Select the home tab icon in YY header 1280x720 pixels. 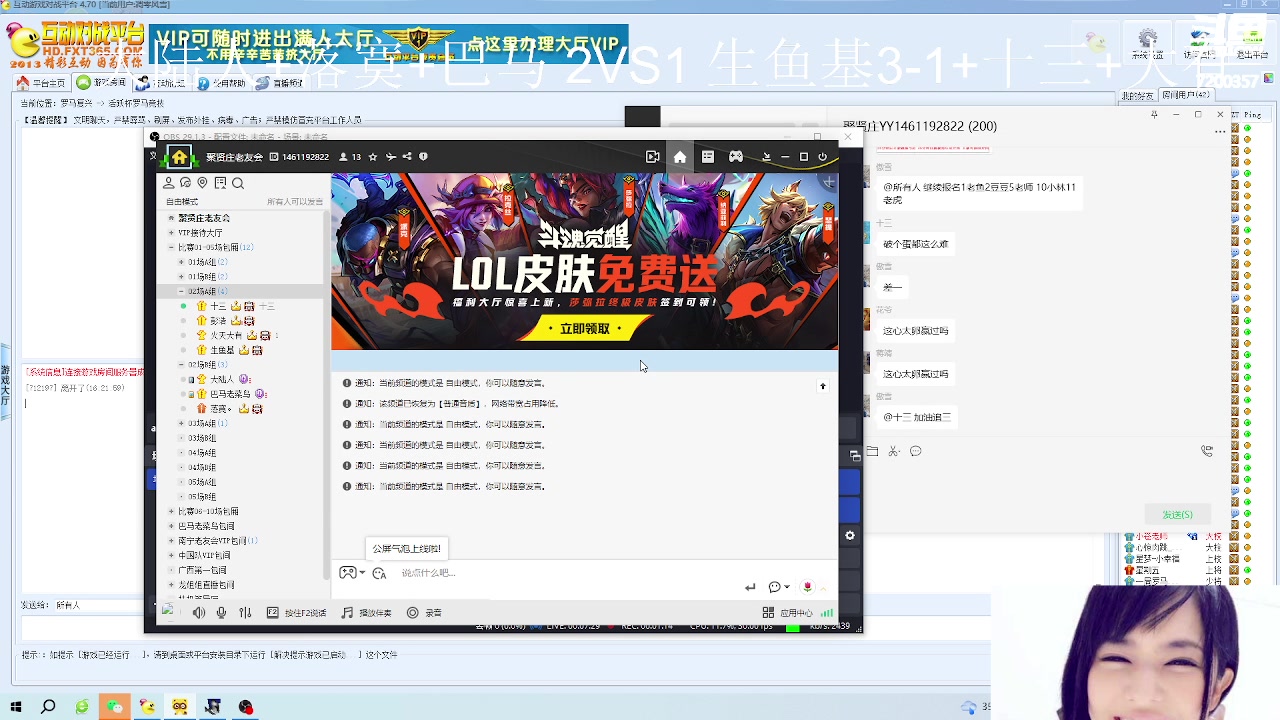[x=680, y=157]
